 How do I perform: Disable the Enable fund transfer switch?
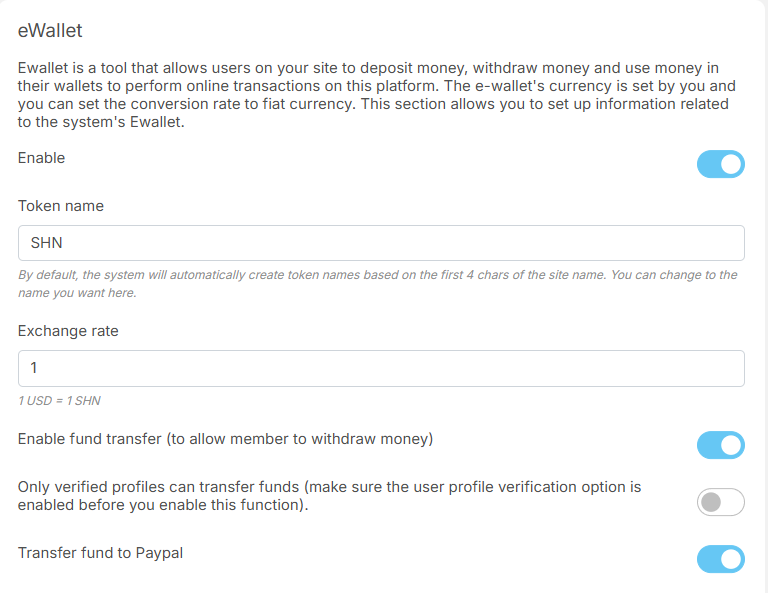click(x=720, y=445)
